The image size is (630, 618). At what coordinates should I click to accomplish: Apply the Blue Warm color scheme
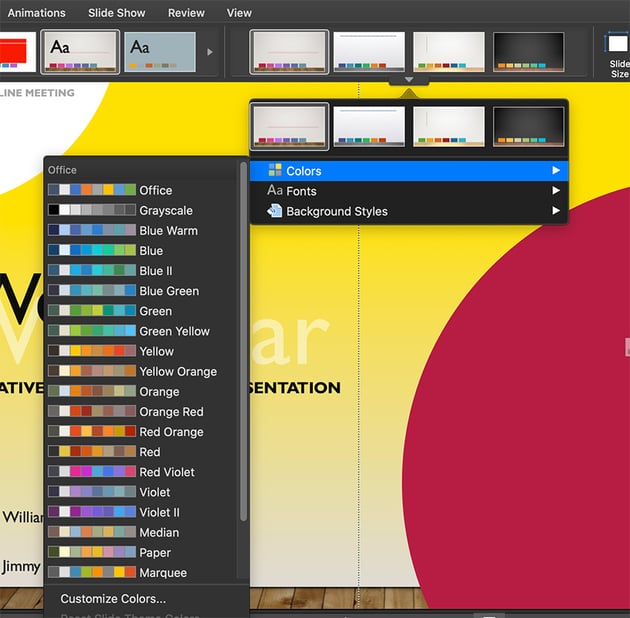(168, 231)
